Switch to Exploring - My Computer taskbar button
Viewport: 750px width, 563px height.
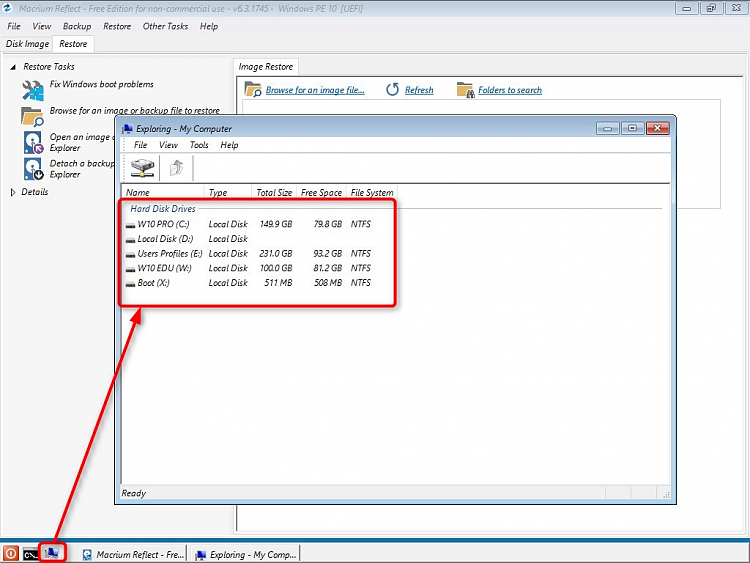(247, 554)
